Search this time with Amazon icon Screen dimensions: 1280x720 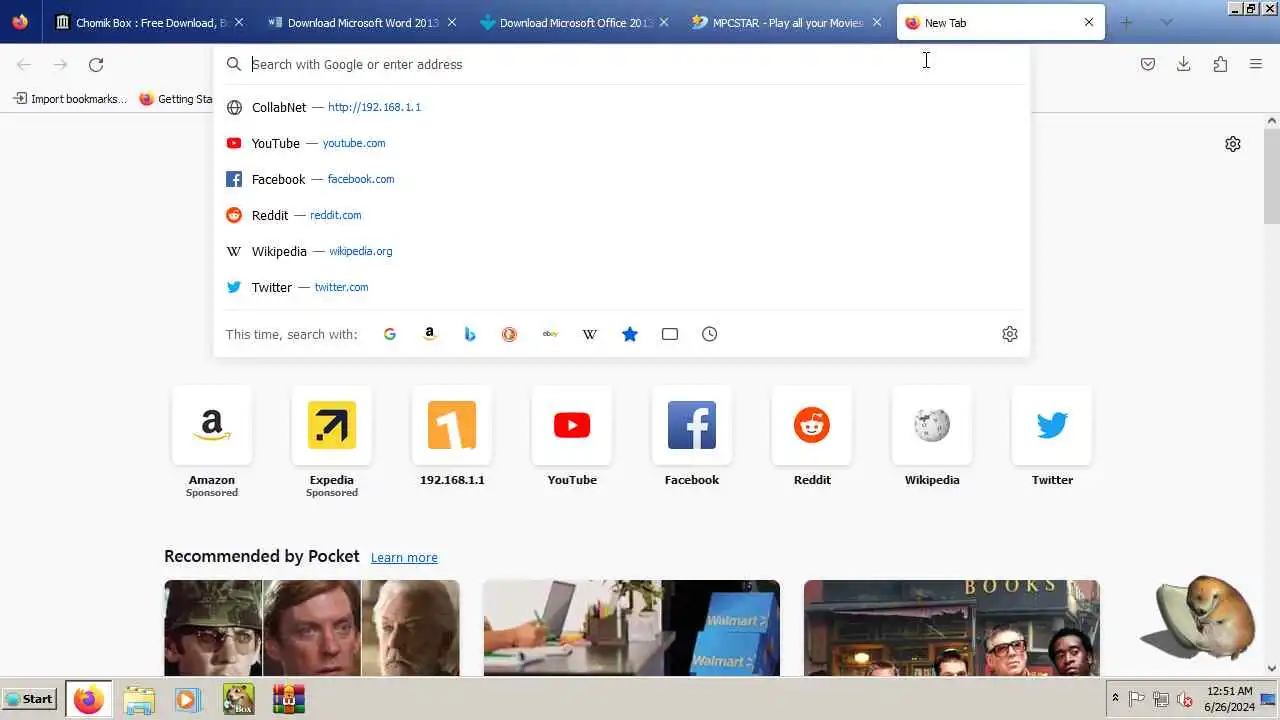pos(430,334)
